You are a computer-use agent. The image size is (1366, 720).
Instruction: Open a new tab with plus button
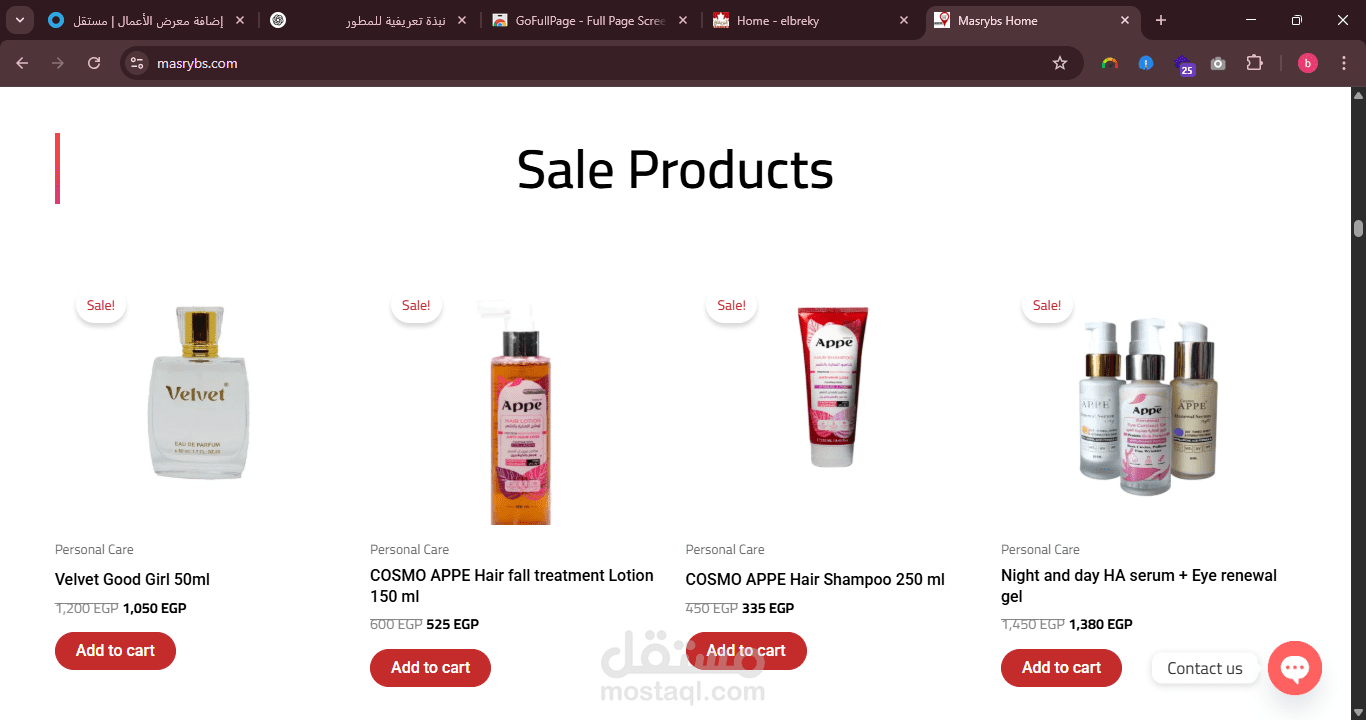(1160, 20)
